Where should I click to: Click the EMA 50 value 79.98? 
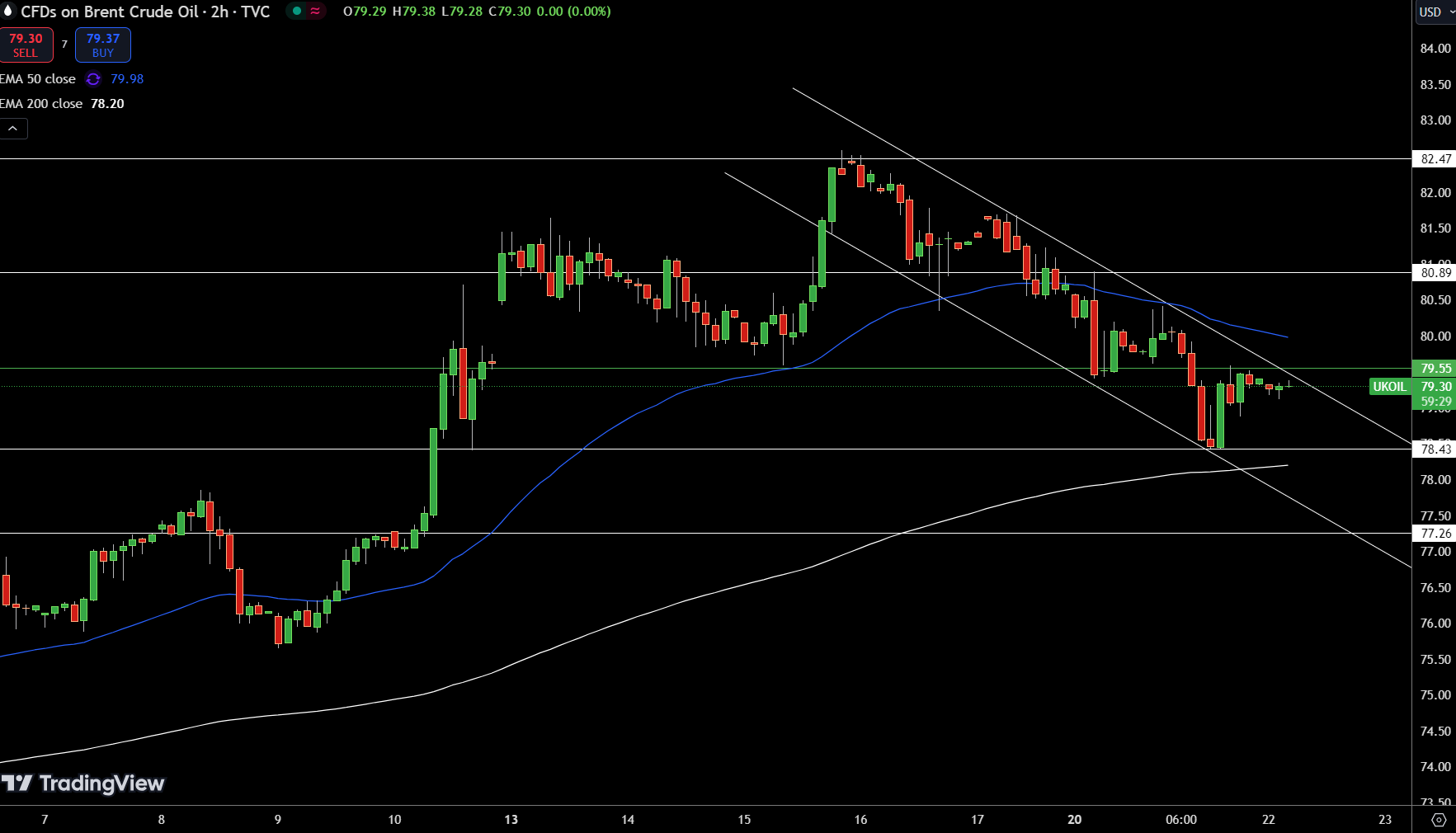pos(127,79)
